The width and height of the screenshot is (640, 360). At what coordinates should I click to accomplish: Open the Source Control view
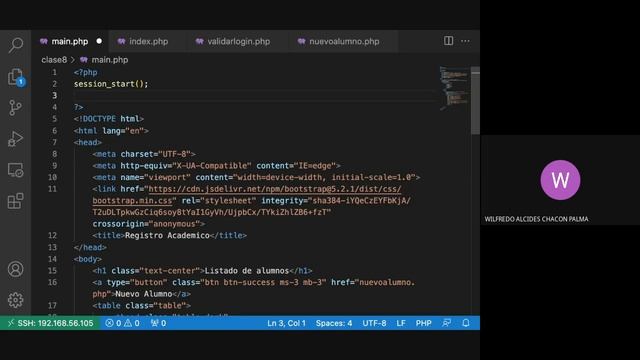pyautogui.click(x=16, y=108)
